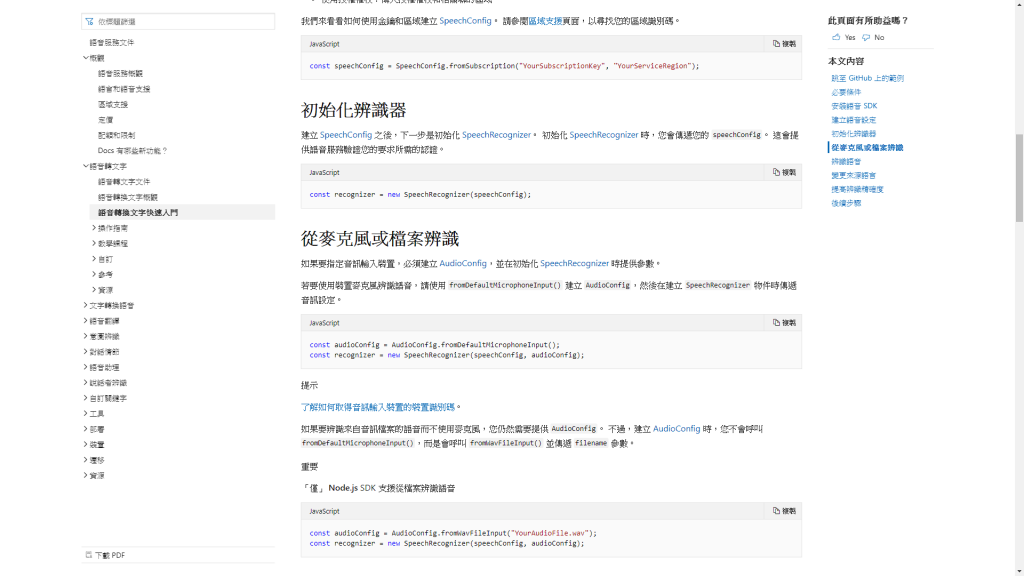Viewport: 1024px width, 576px height.
Task: Open SpeechRecognizer link before 時提供參數
Action: [574, 263]
